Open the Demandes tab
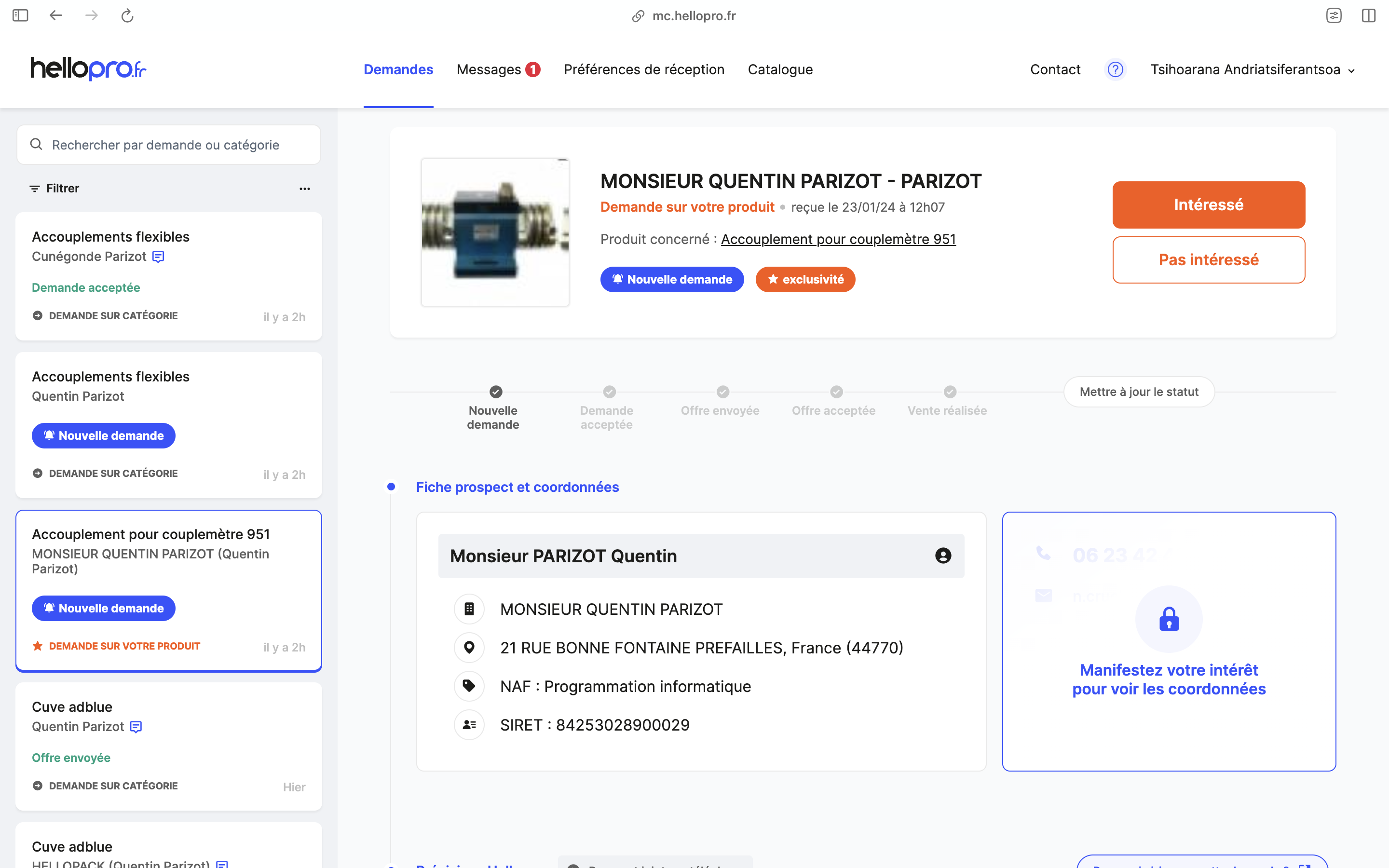Viewport: 1389px width, 868px height. tap(398, 69)
